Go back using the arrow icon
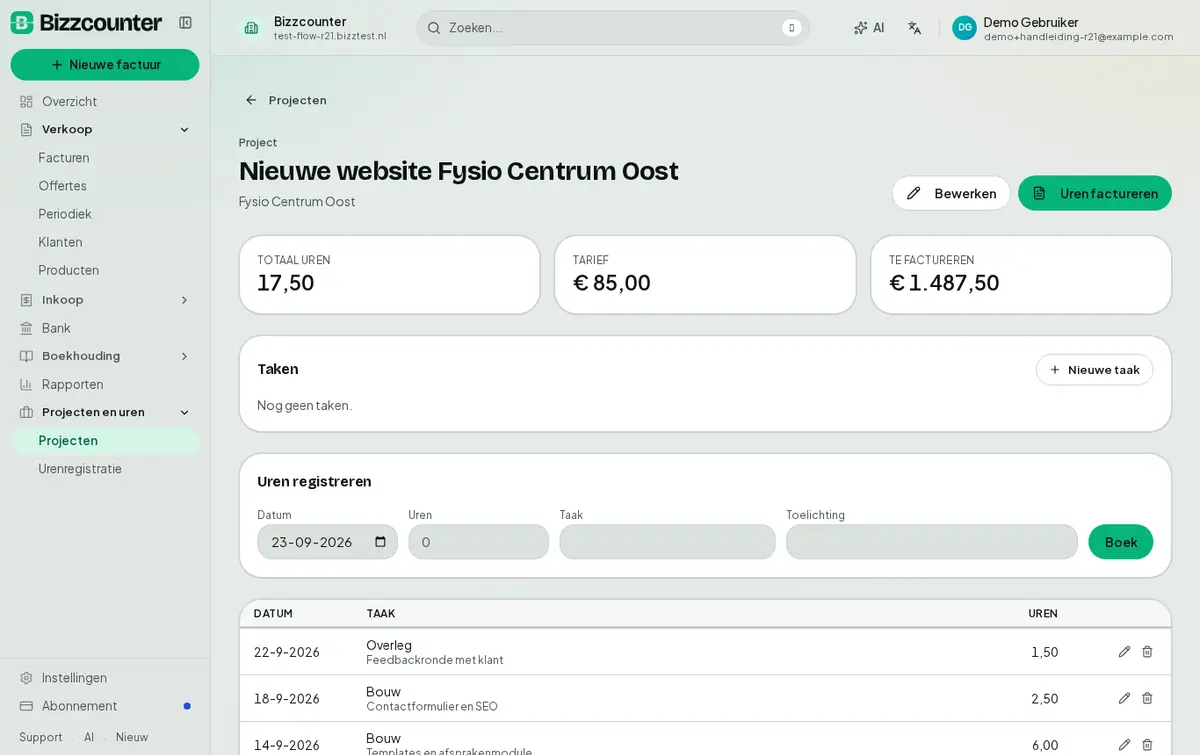The width and height of the screenshot is (1200, 755). [251, 100]
